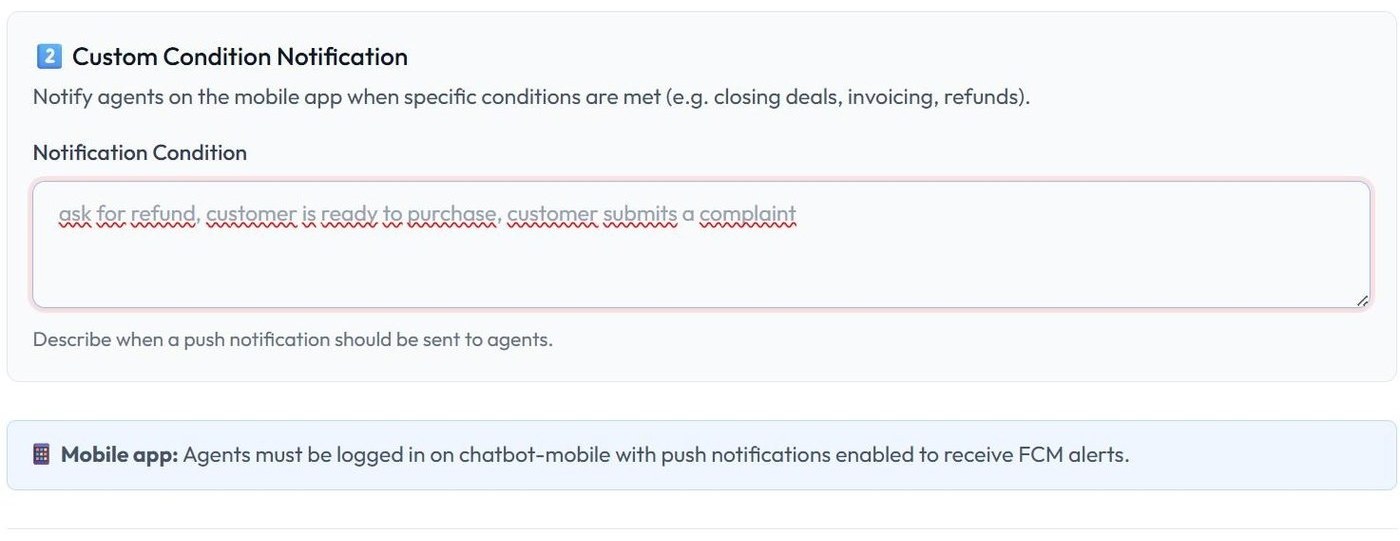The width and height of the screenshot is (1400, 541).
Task: Focus the Notification Condition text area
Action: 701,245
